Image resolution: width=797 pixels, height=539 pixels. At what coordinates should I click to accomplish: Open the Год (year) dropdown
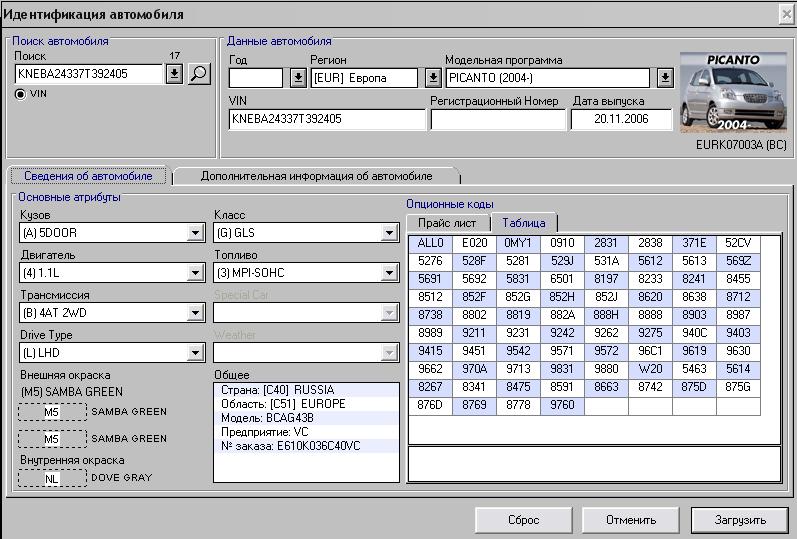[297, 78]
